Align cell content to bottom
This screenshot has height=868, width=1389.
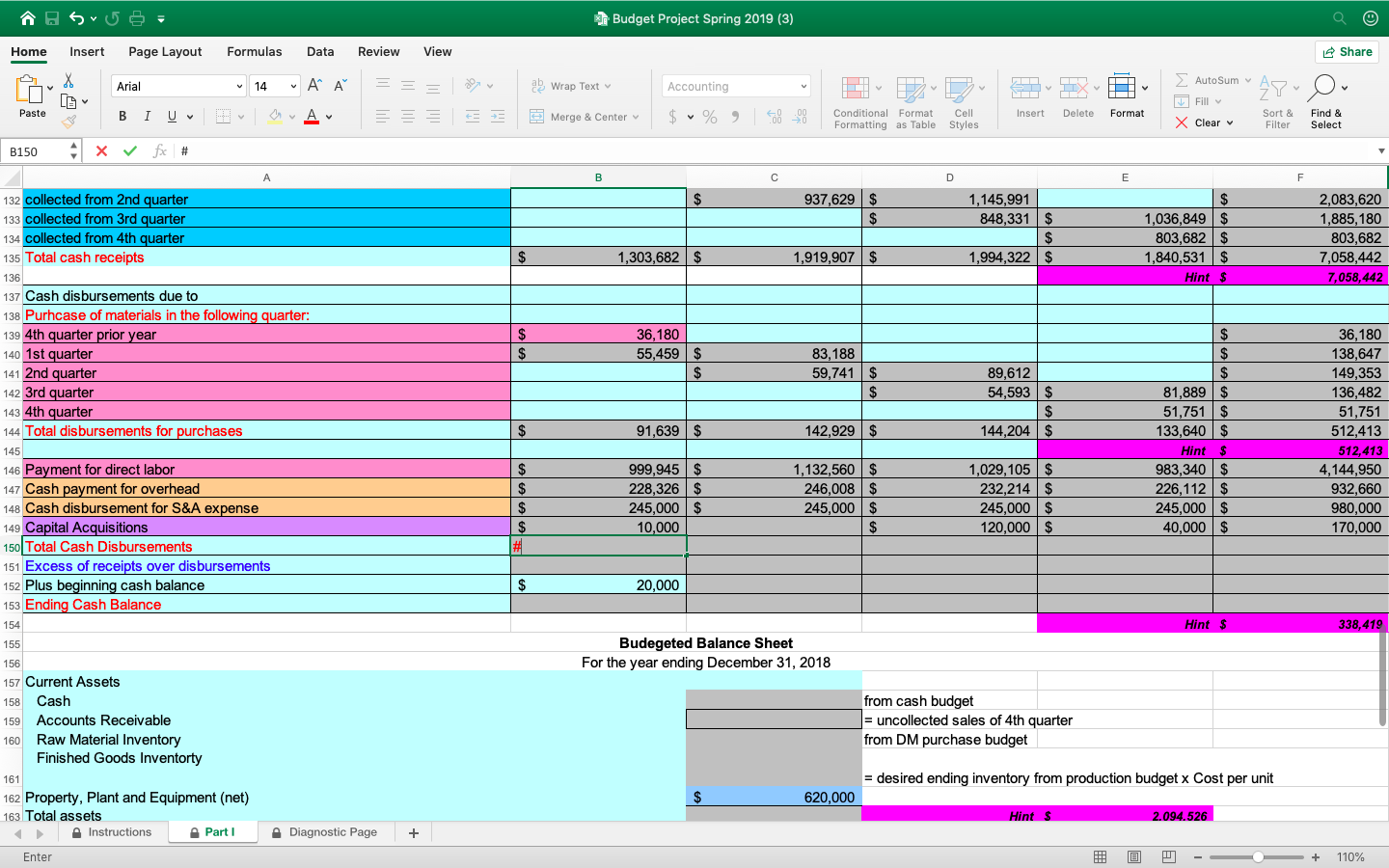coord(433,87)
